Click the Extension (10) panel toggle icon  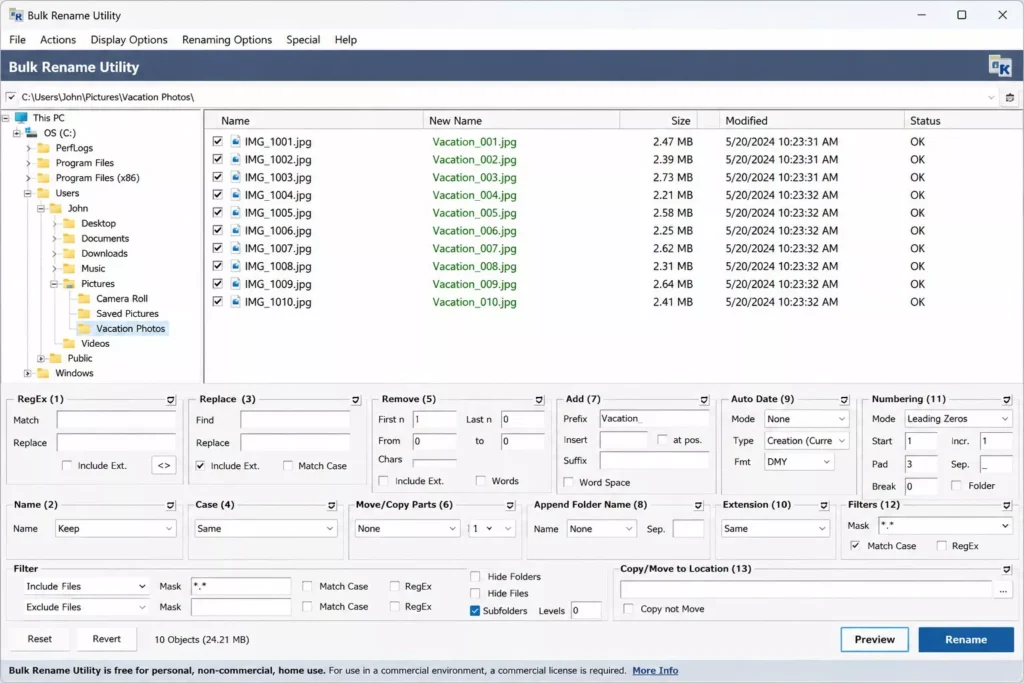coord(824,505)
